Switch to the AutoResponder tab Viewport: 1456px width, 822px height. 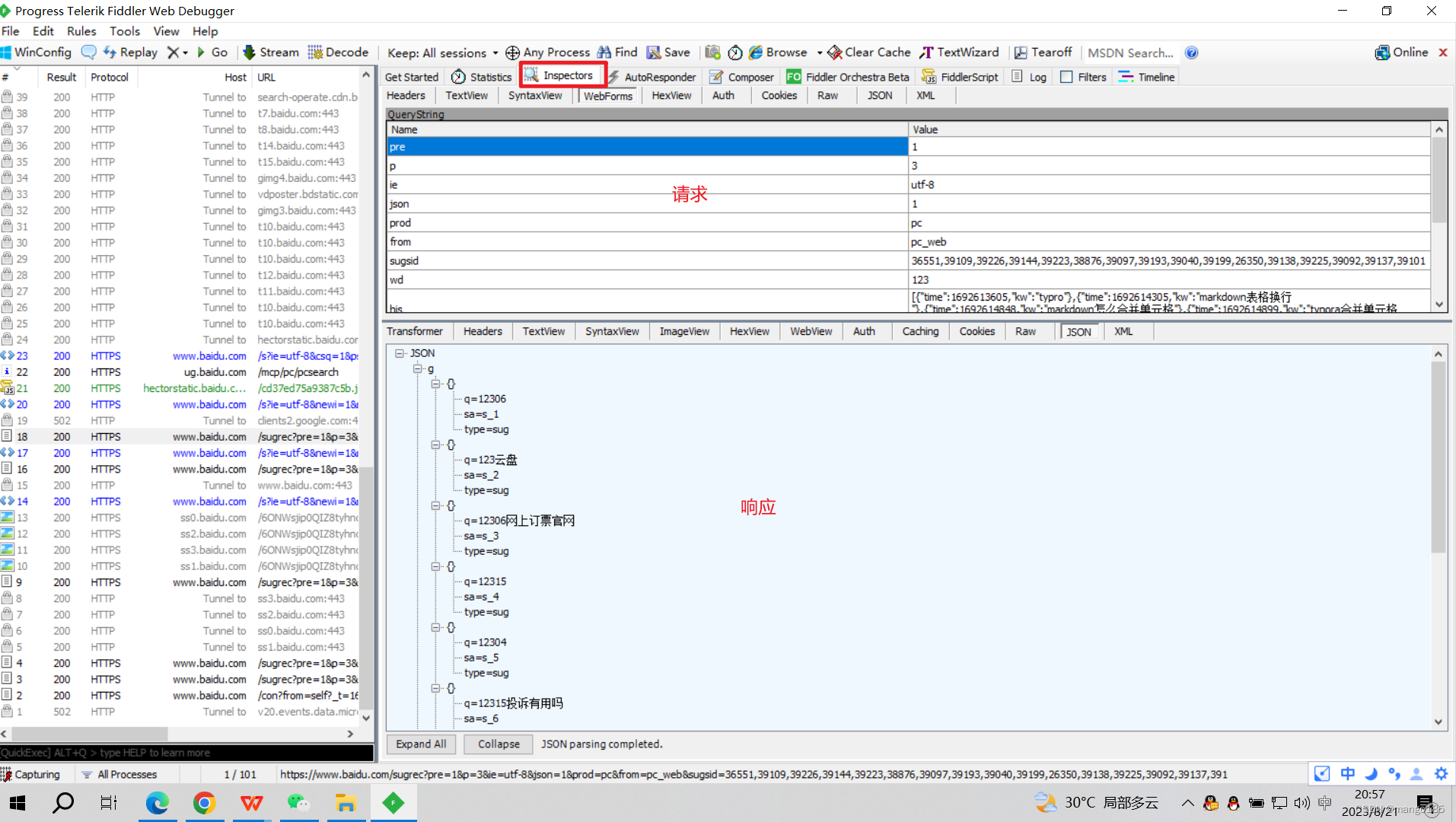click(652, 77)
